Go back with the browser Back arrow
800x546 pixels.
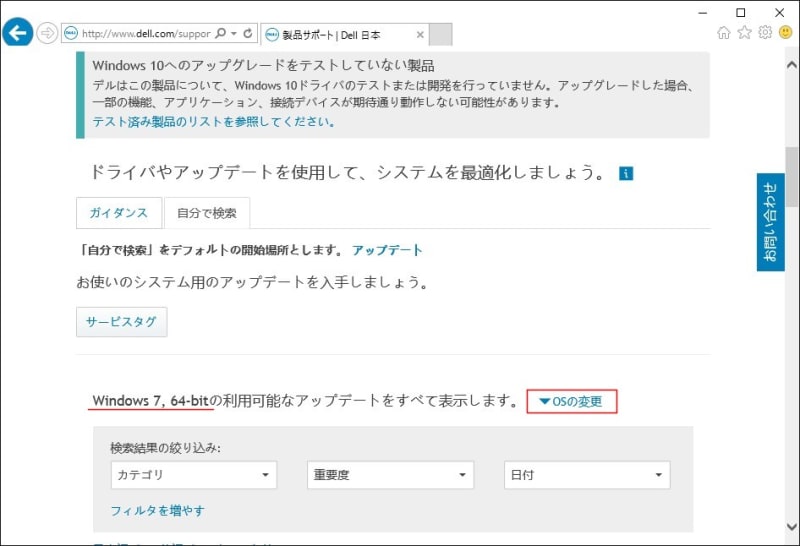pyautogui.click(x=17, y=33)
